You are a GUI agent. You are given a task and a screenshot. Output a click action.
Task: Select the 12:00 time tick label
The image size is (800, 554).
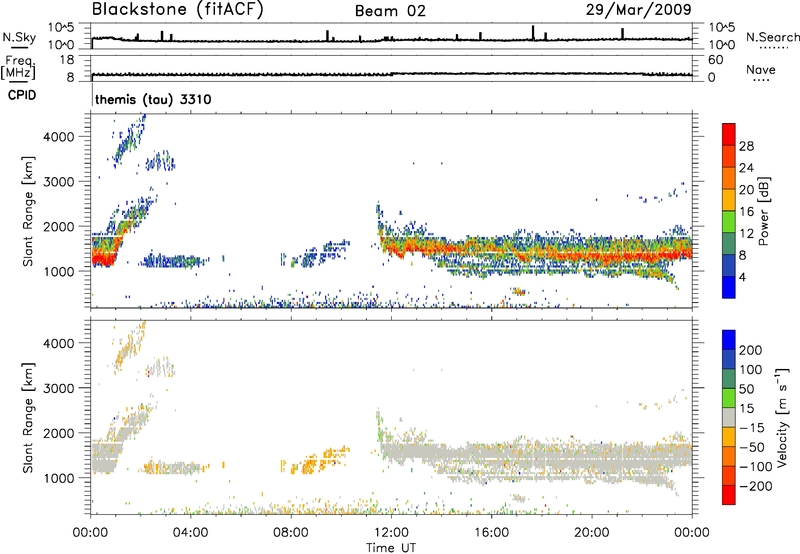pyautogui.click(x=391, y=533)
